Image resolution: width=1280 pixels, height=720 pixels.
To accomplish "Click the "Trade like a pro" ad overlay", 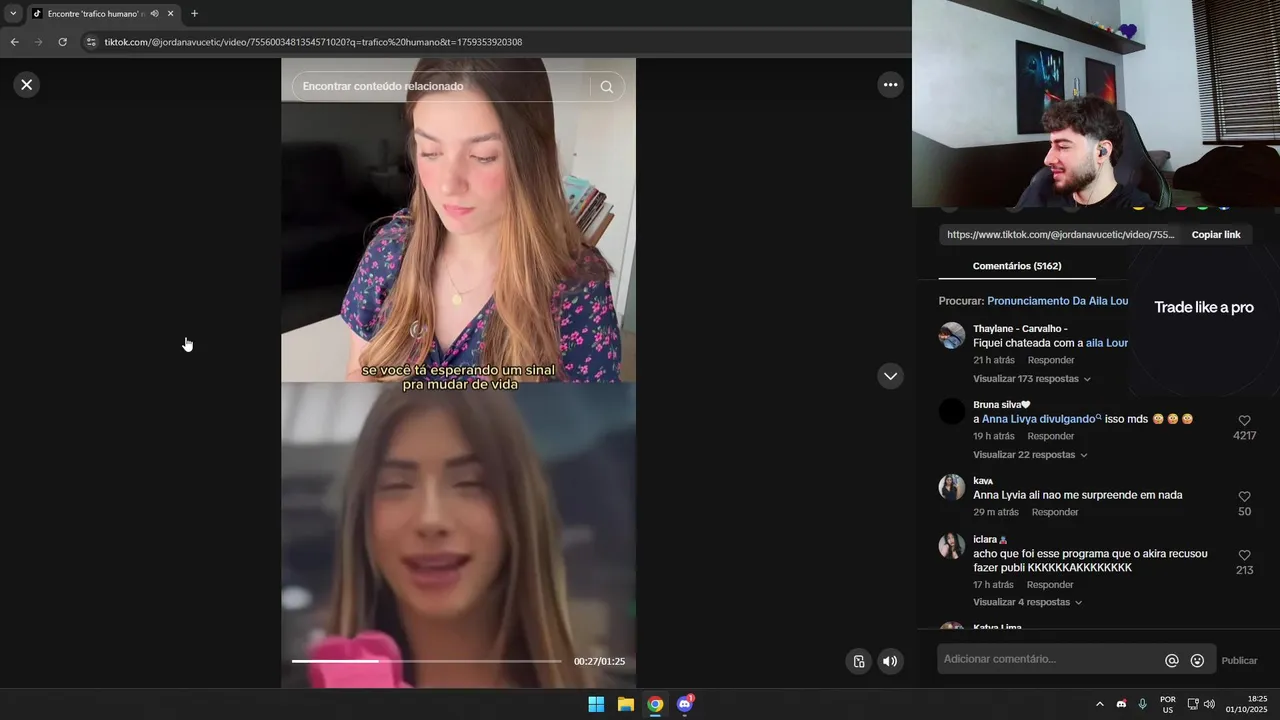I will [x=1204, y=307].
